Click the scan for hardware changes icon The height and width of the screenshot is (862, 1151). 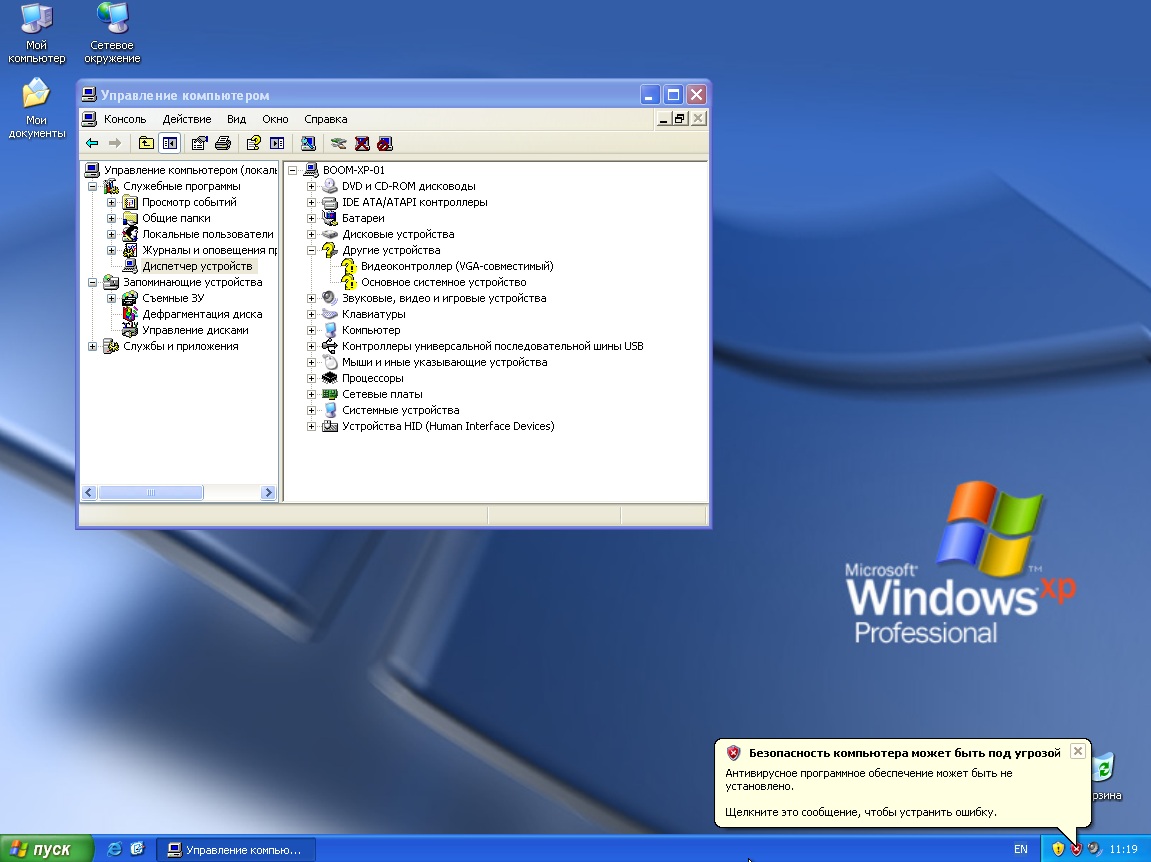308,143
